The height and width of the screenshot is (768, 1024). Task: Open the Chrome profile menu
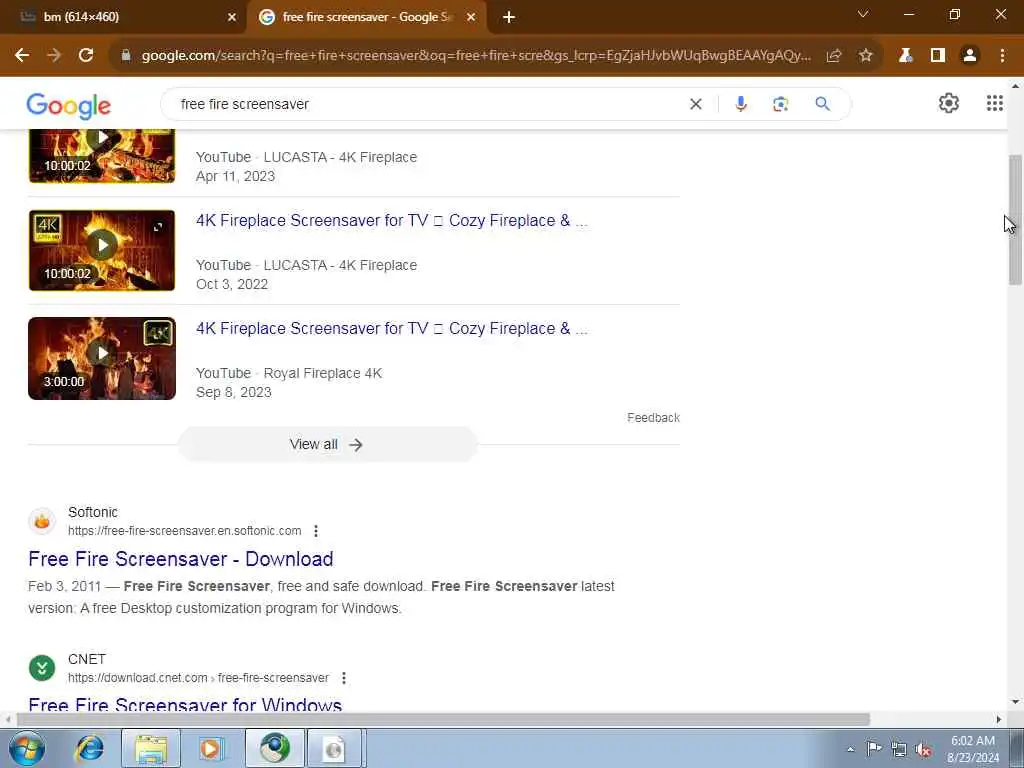(970, 56)
